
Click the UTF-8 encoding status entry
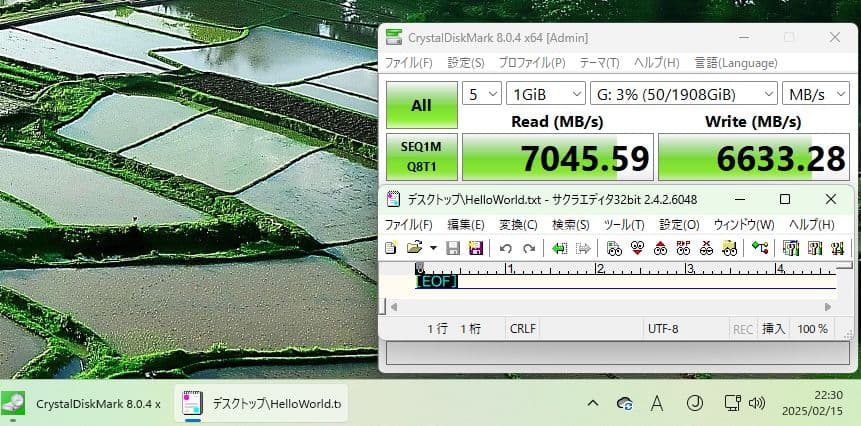(663, 329)
